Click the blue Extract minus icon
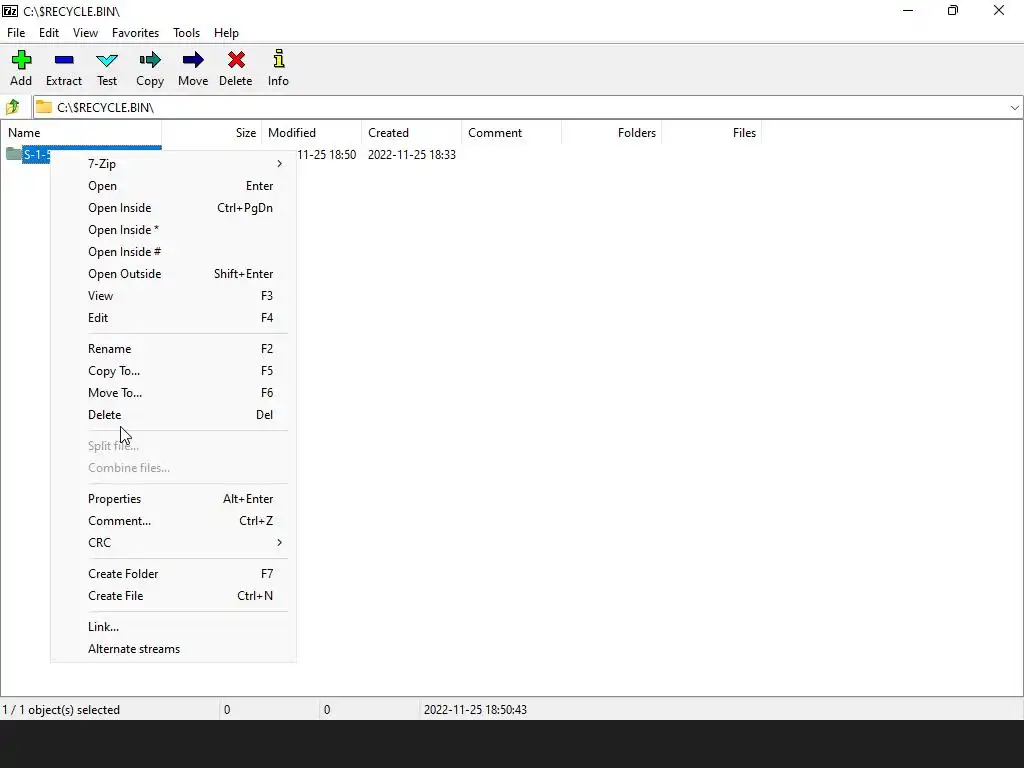The width and height of the screenshot is (1024, 768). [x=64, y=60]
